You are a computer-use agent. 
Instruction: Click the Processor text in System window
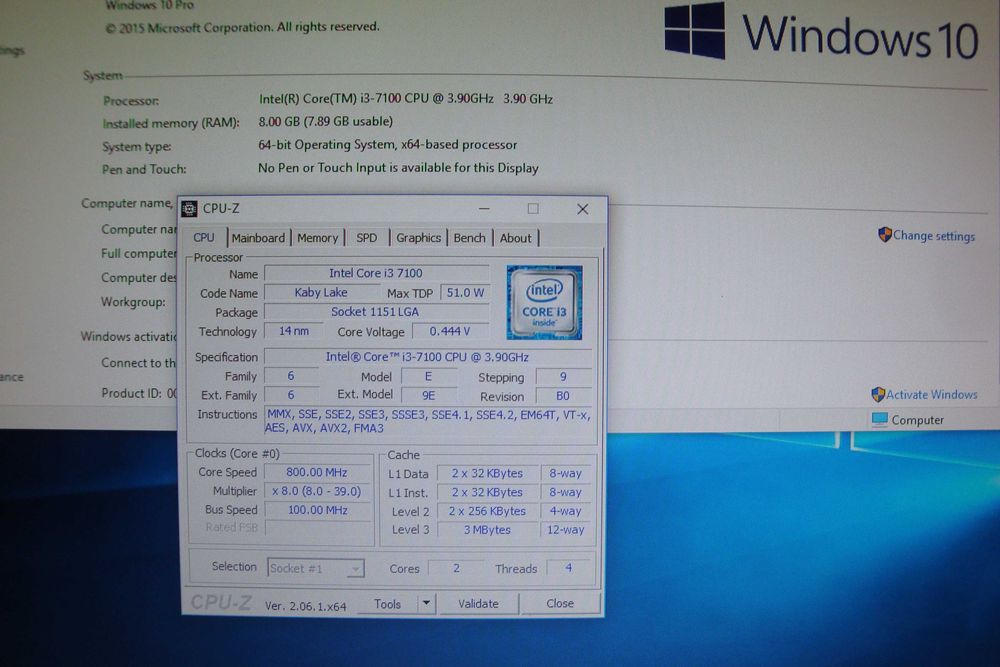tap(406, 99)
